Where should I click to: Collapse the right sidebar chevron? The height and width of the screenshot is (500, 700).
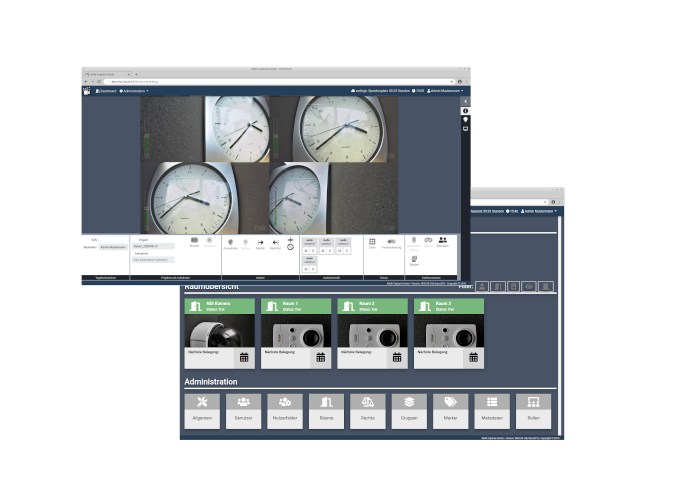(x=465, y=100)
